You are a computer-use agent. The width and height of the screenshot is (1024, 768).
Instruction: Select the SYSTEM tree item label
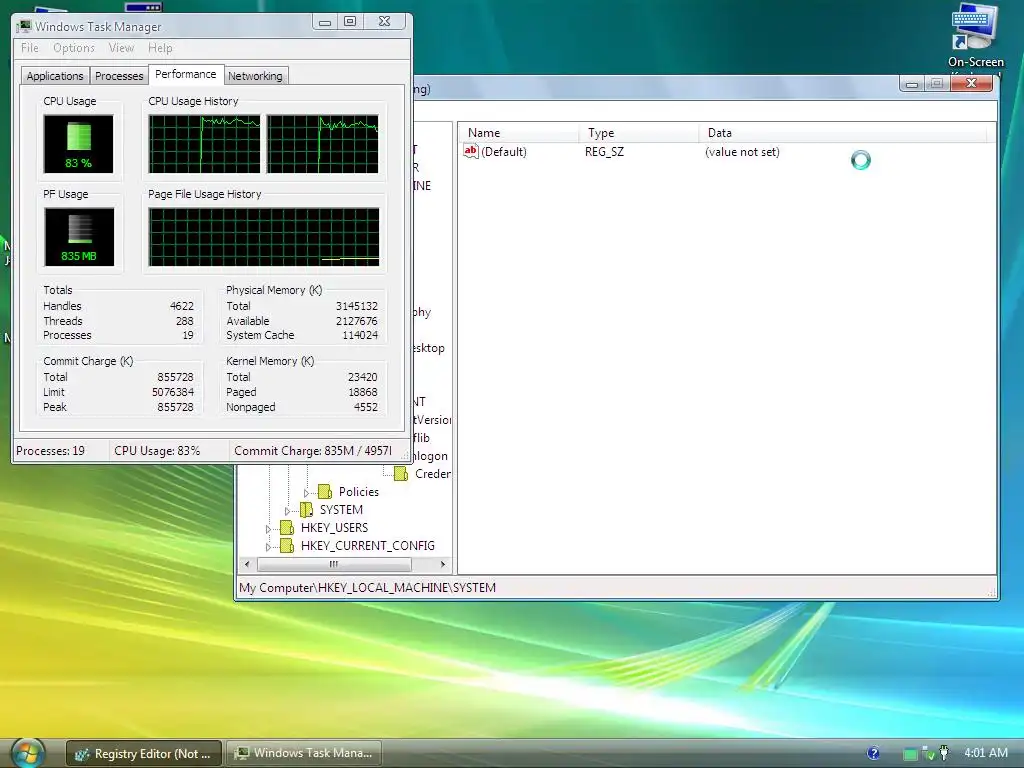[341, 509]
